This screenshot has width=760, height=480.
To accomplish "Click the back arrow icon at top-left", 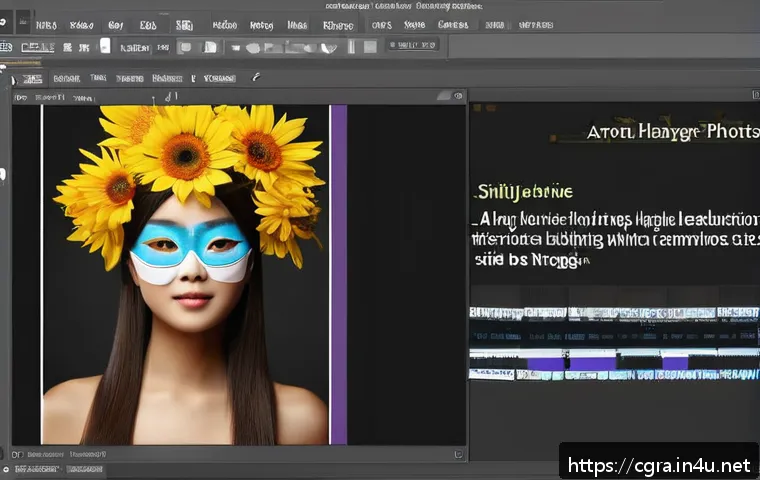I will pos(3,22).
